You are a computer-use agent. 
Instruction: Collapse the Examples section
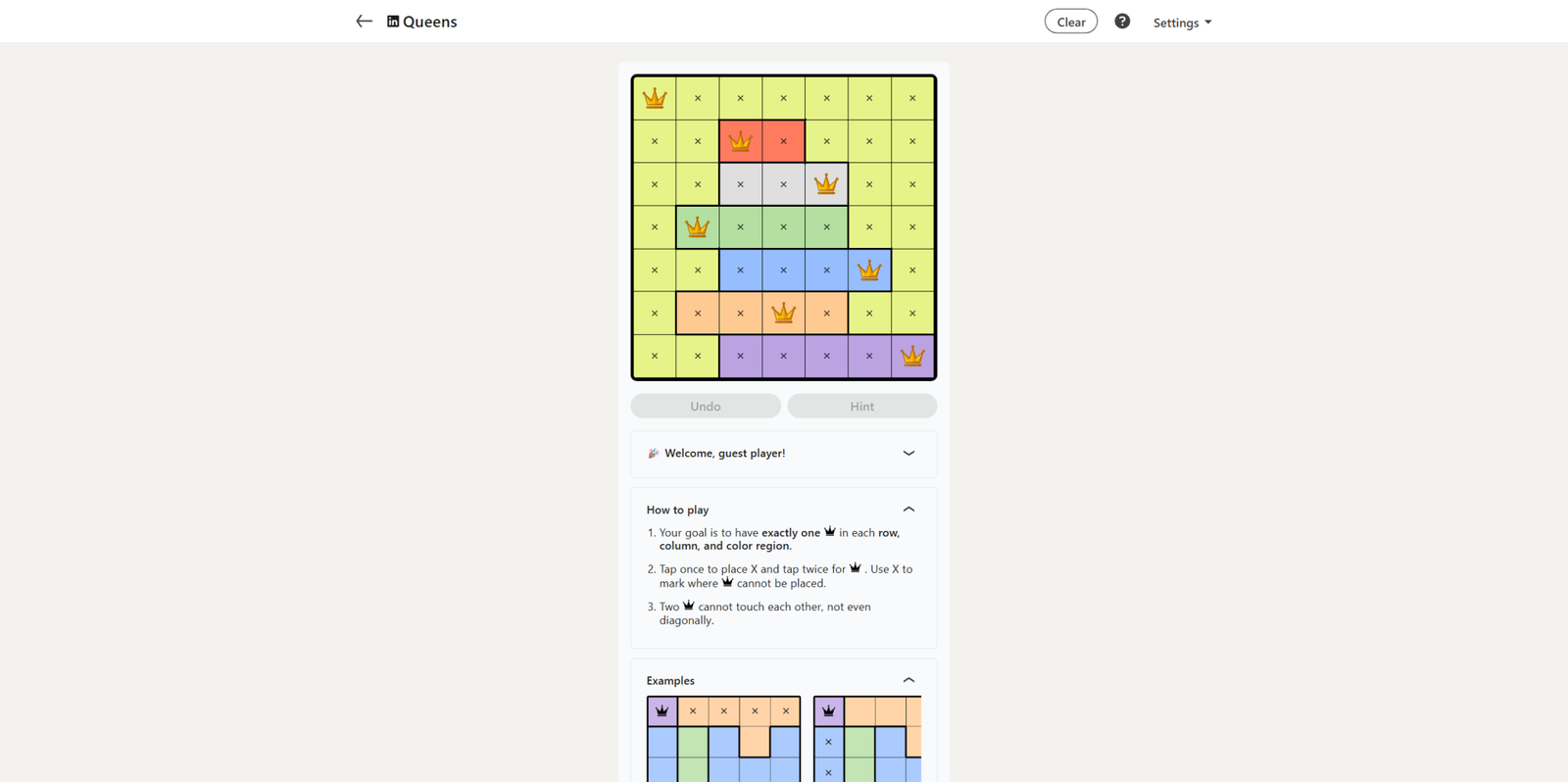[x=908, y=680]
